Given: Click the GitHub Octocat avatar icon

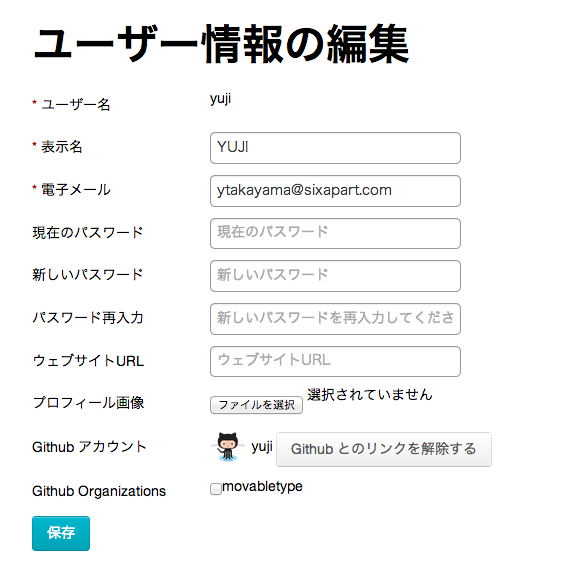Looking at the screenshot, I should point(227,447).
